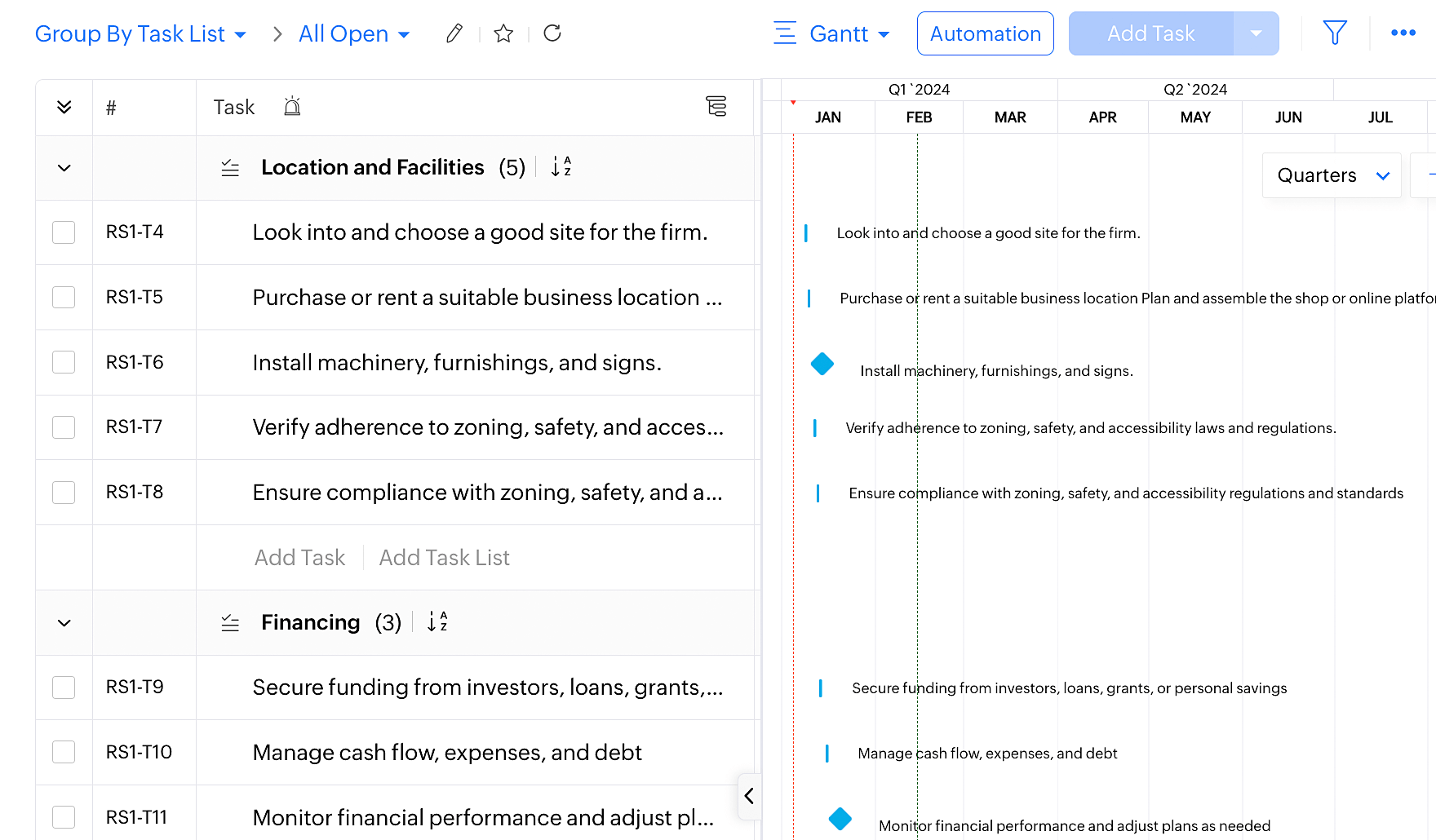Image resolution: width=1436 pixels, height=840 pixels.
Task: Open the Gantt view switcher menu
Action: coord(831,34)
